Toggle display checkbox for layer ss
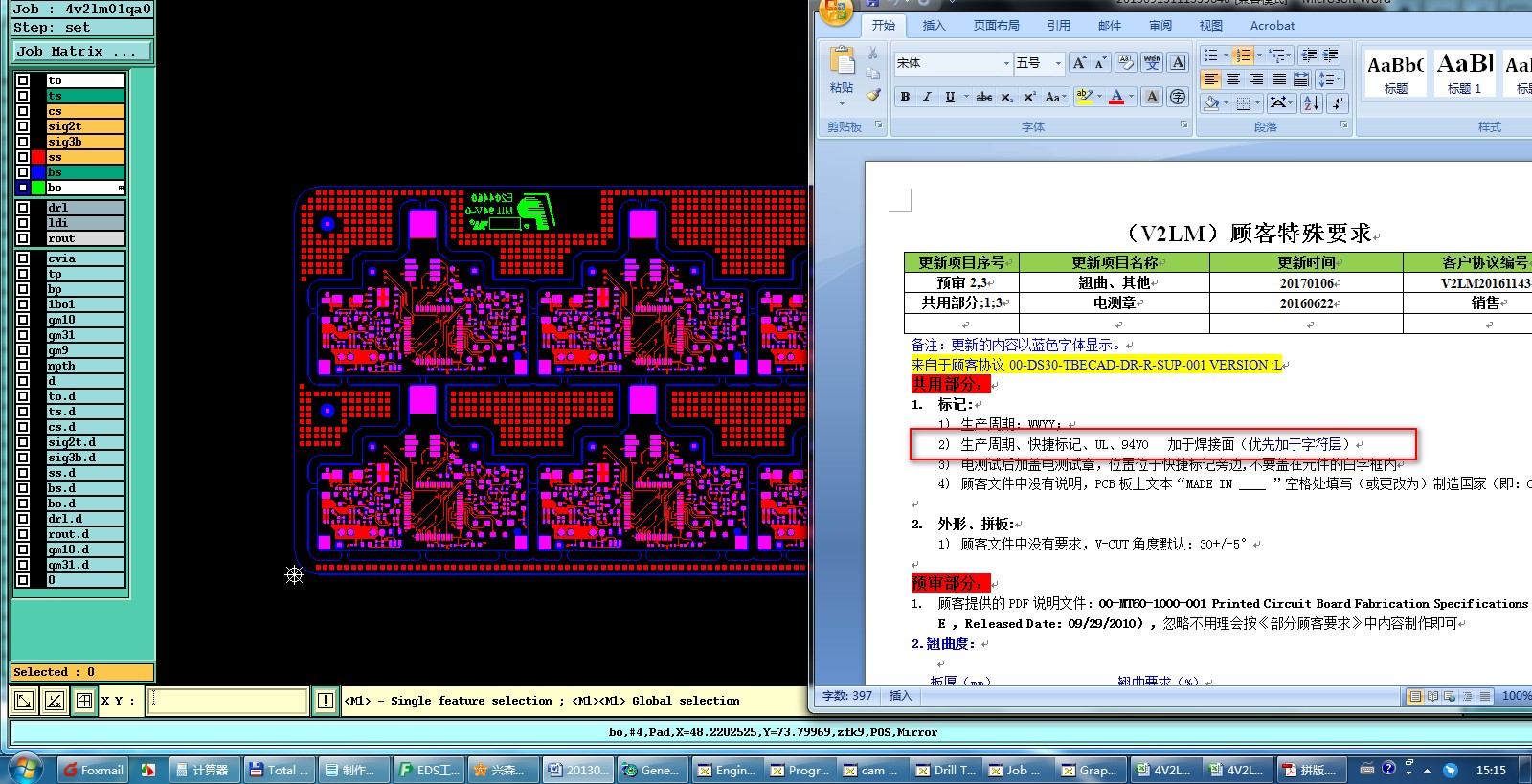The width and height of the screenshot is (1532, 784). click(23, 157)
